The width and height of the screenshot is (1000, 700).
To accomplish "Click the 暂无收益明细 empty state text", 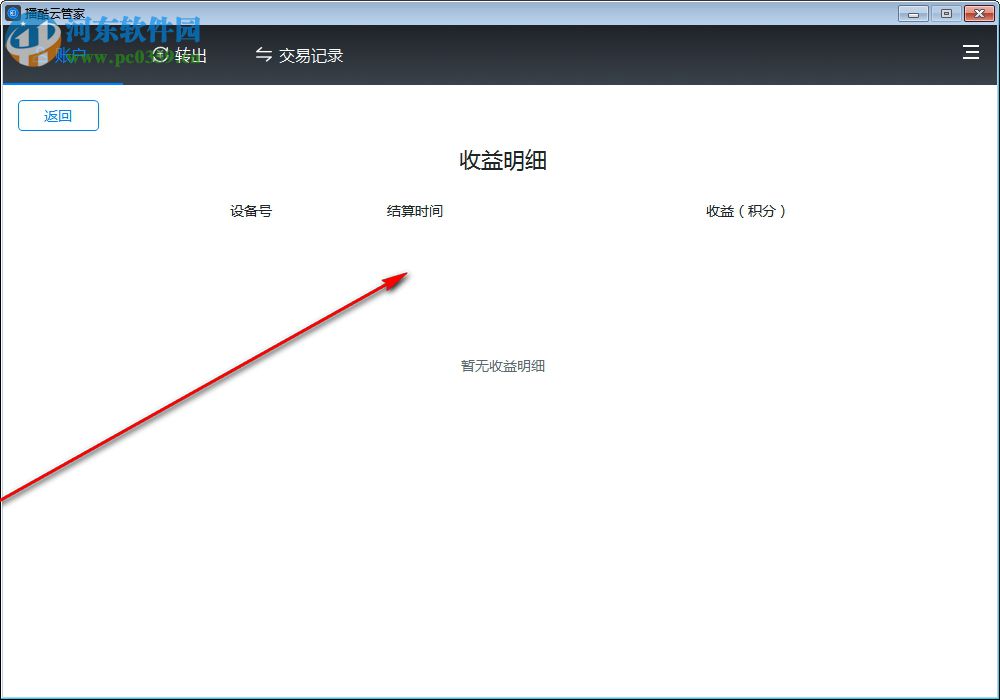I will 501,366.
